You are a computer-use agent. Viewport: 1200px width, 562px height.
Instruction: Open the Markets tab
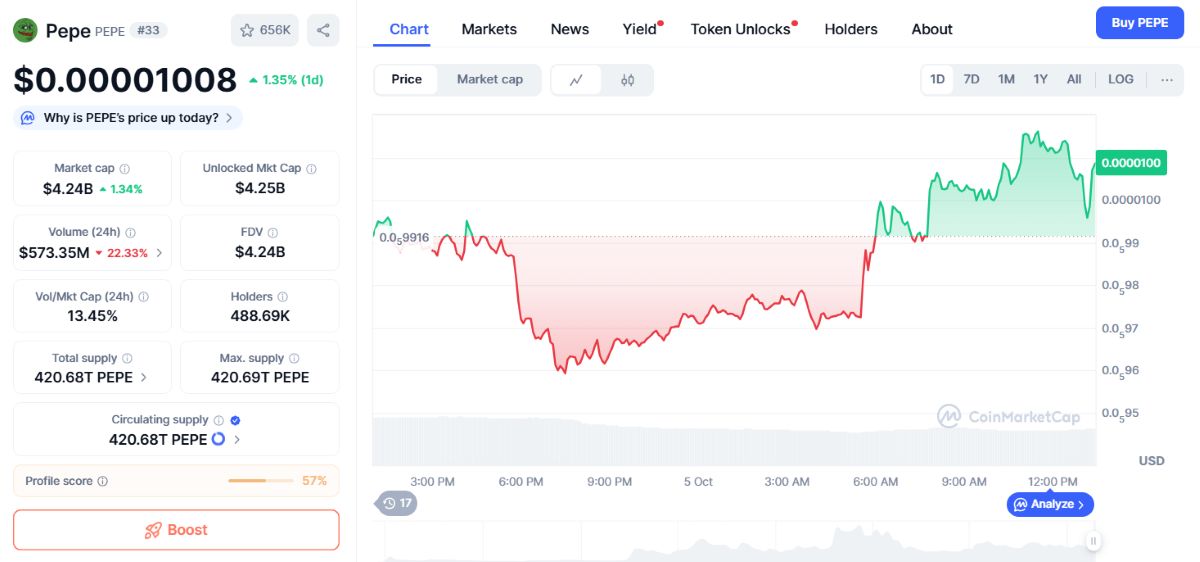click(489, 29)
